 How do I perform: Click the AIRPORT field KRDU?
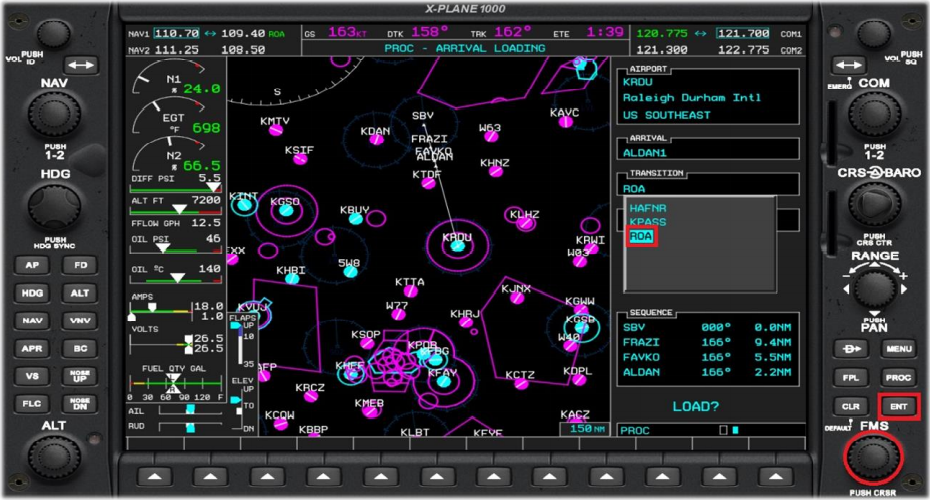pos(708,98)
